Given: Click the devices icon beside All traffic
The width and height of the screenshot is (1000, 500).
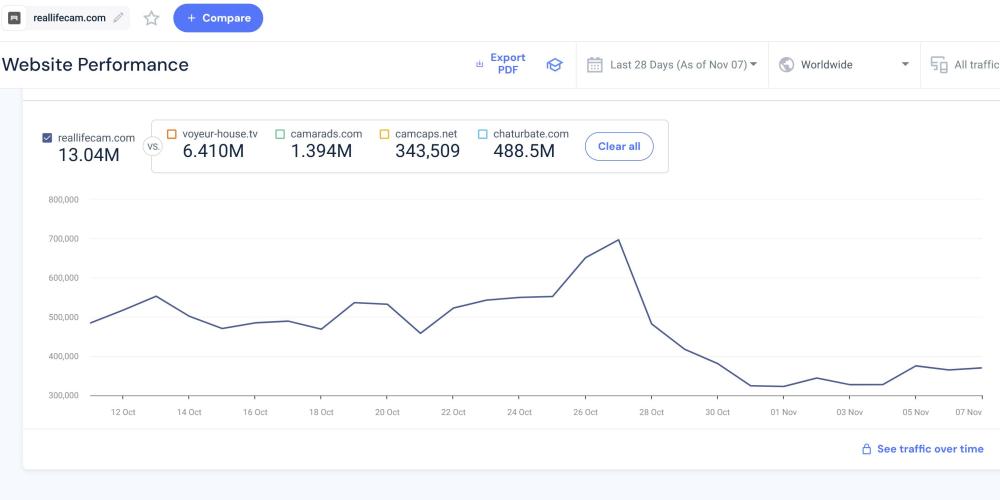Looking at the screenshot, I should pyautogui.click(x=939, y=65).
